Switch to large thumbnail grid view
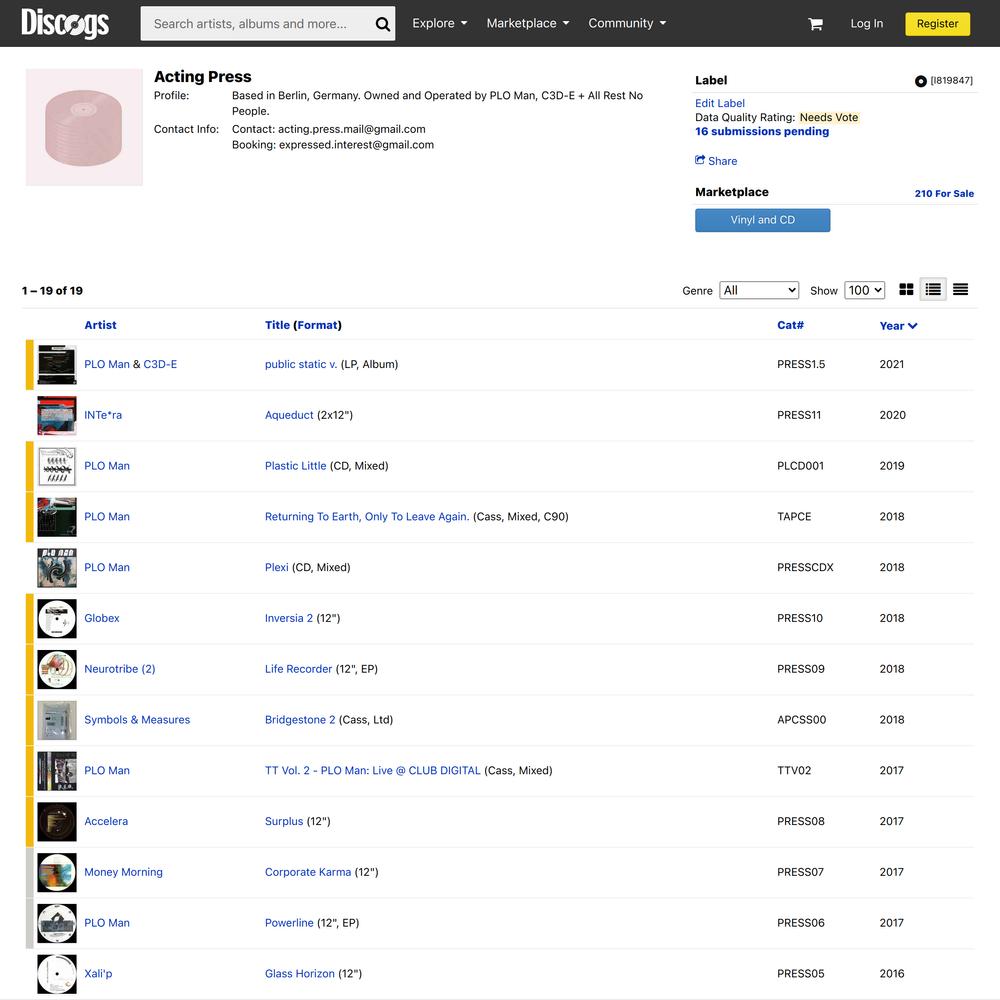The image size is (1000, 1000). point(906,290)
